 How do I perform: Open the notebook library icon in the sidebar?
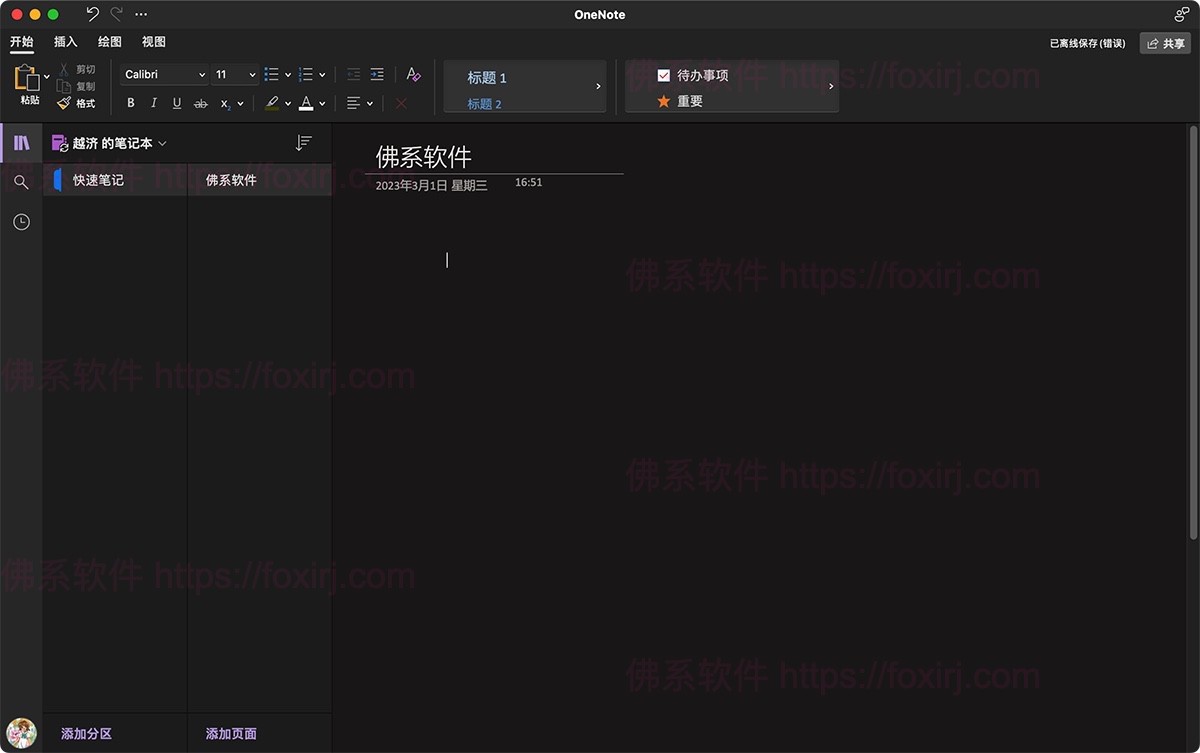tap(21, 142)
